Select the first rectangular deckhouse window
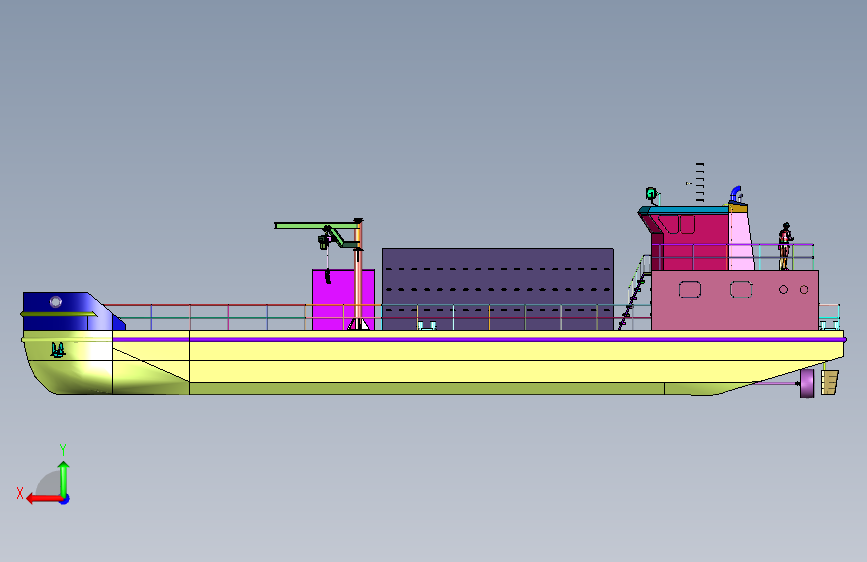The height and width of the screenshot is (562, 867). (x=690, y=289)
